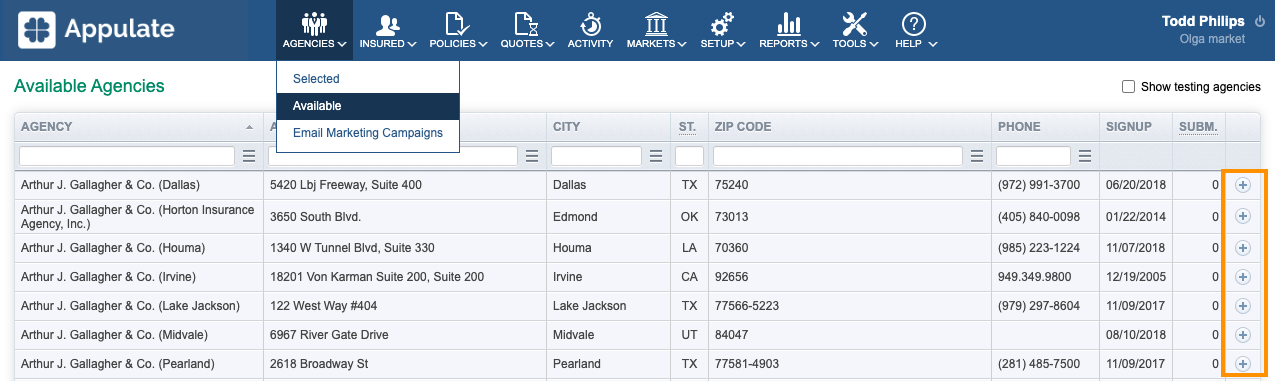Click the Appulate clover logo
The image size is (1275, 381).
click(37, 30)
